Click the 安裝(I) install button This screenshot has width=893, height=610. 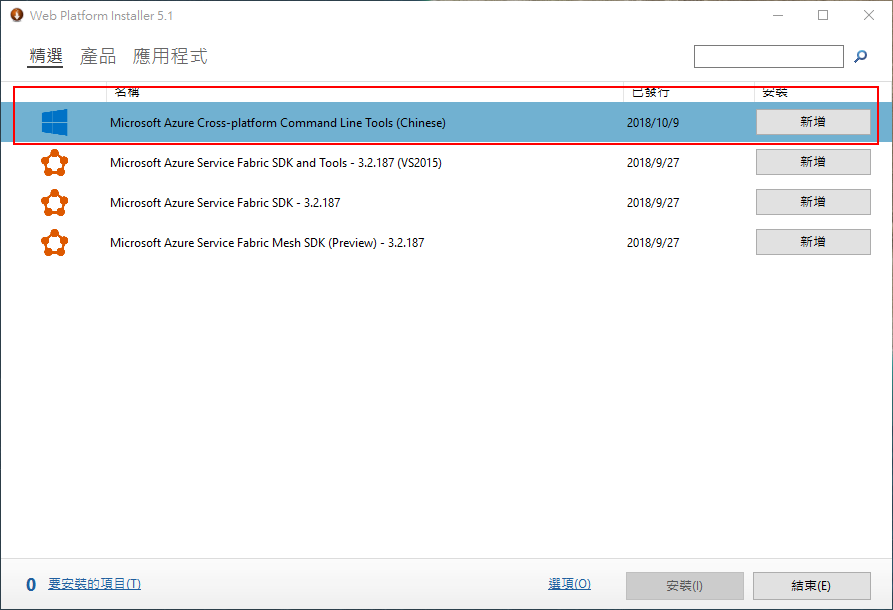click(685, 586)
